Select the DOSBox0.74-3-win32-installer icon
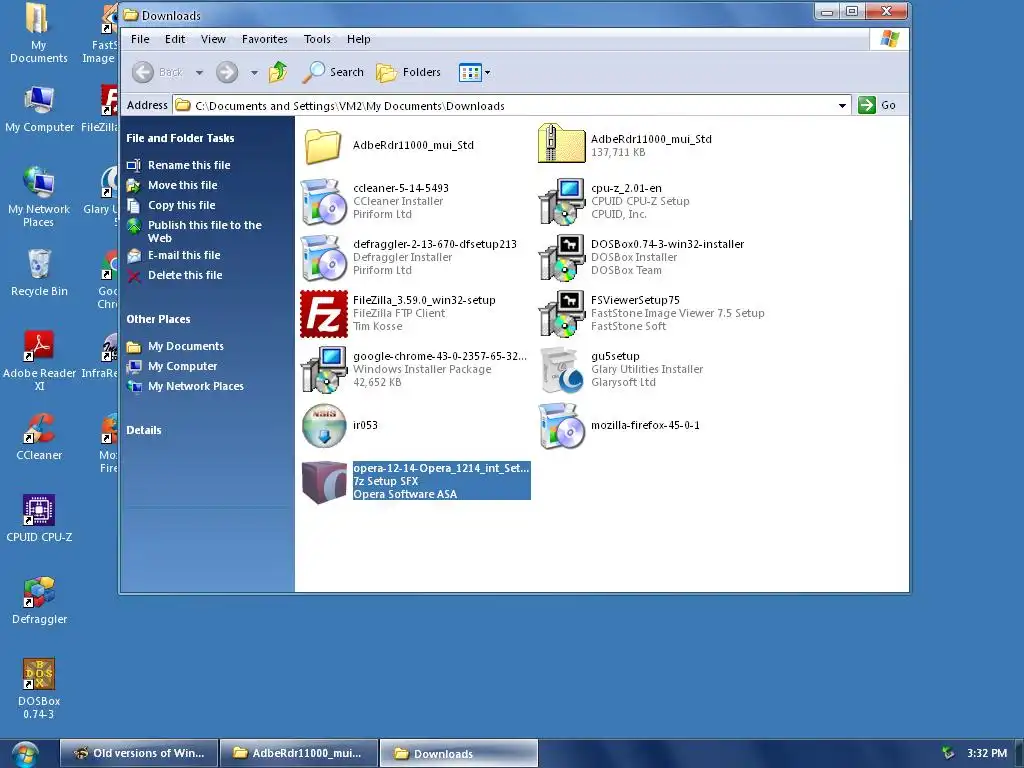This screenshot has height=768, width=1024. [x=561, y=258]
